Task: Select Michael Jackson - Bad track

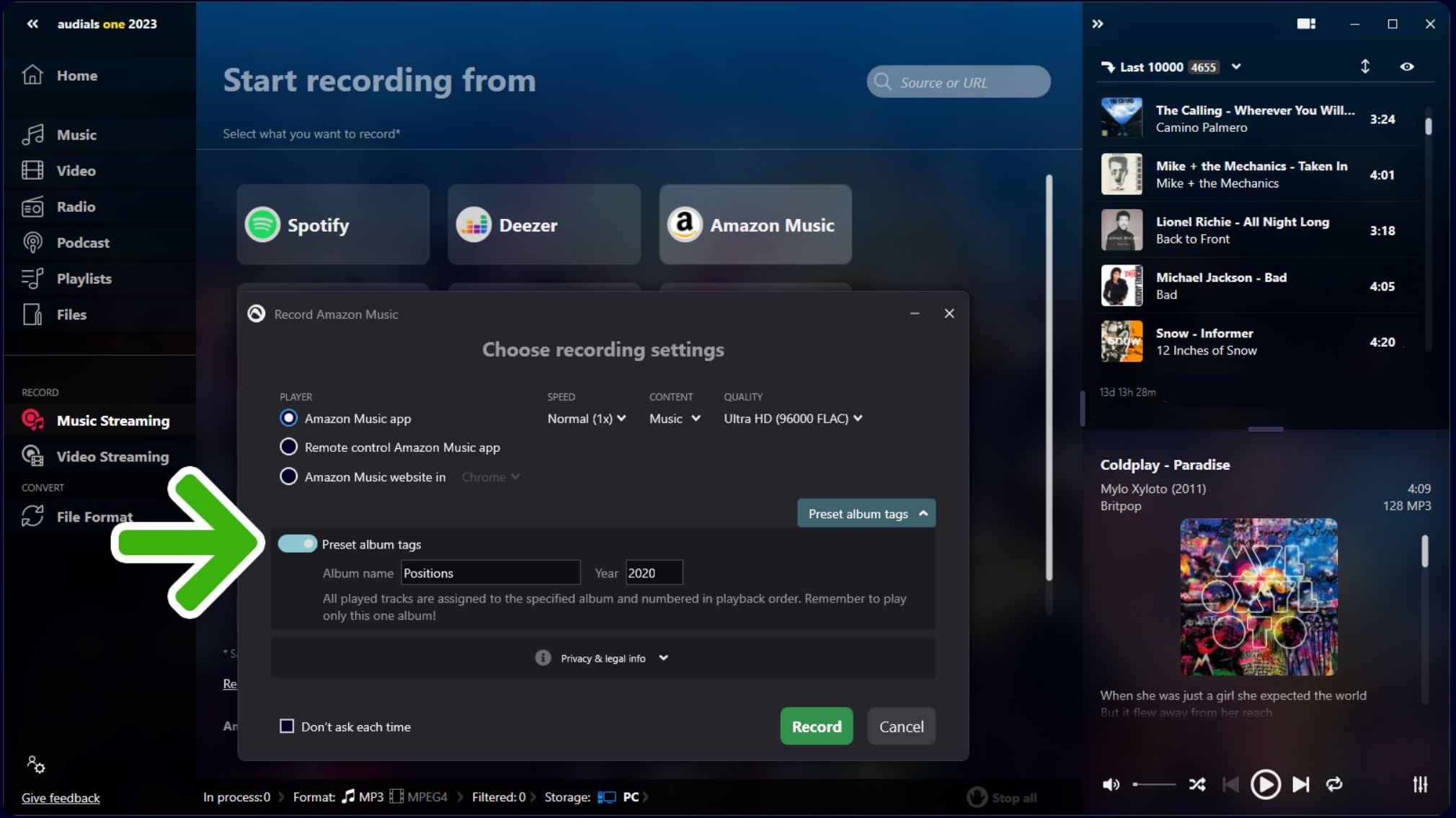Action: (1259, 285)
